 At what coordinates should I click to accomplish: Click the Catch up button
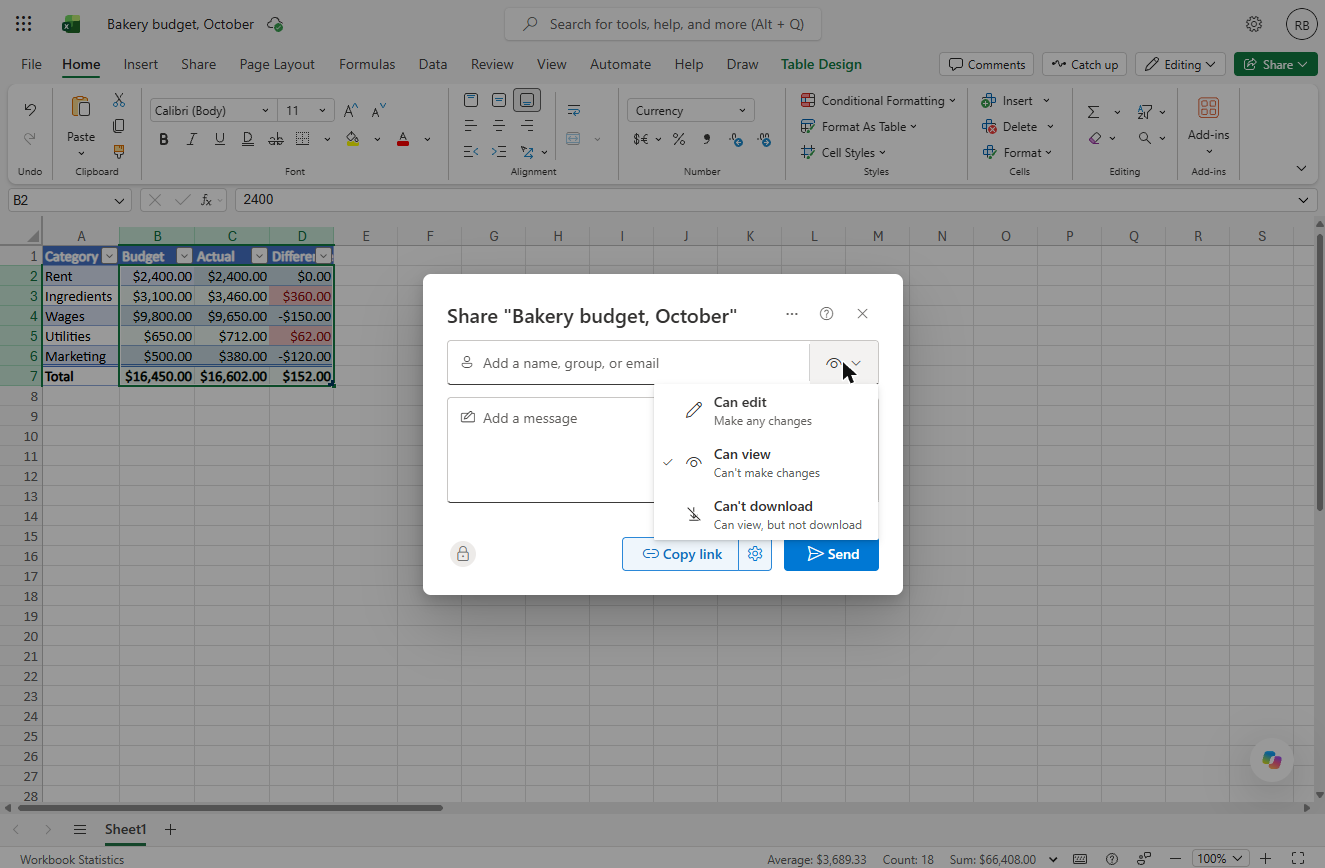click(1084, 64)
